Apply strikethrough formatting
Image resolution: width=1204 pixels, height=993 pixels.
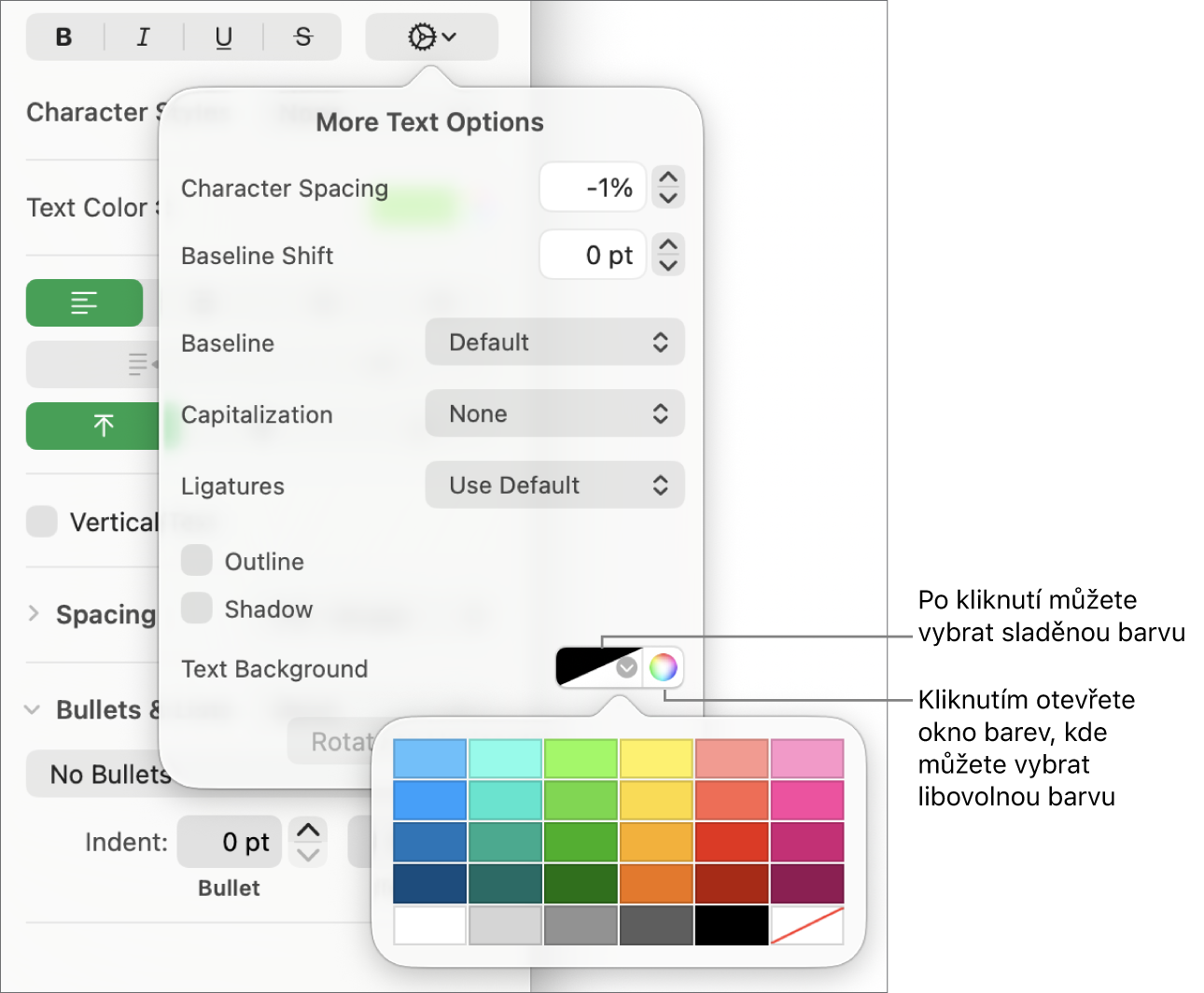pos(303,37)
